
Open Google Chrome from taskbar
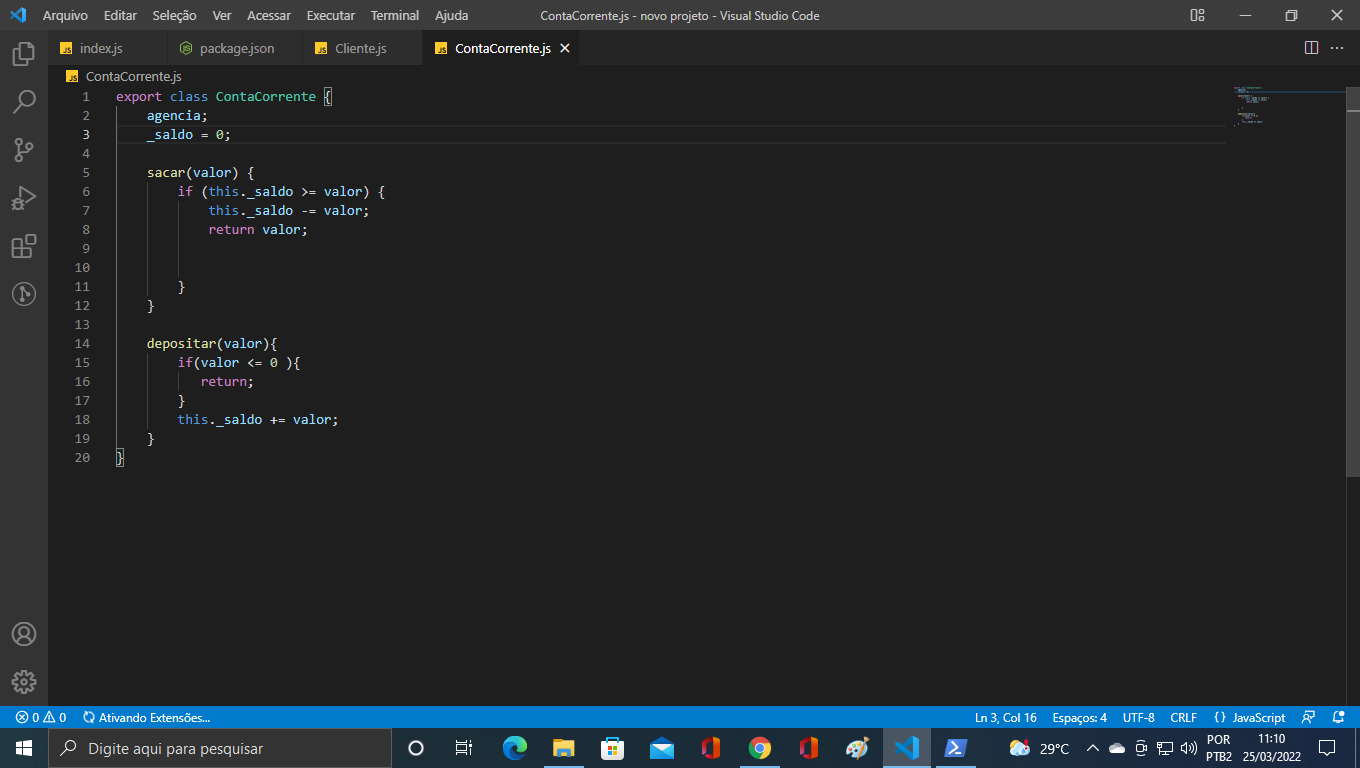pos(760,748)
